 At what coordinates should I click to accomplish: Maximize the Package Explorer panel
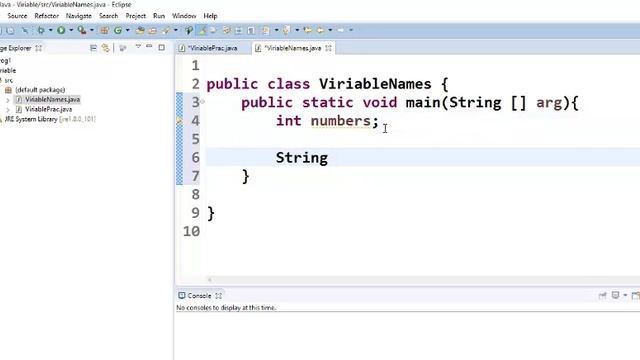coord(162,48)
